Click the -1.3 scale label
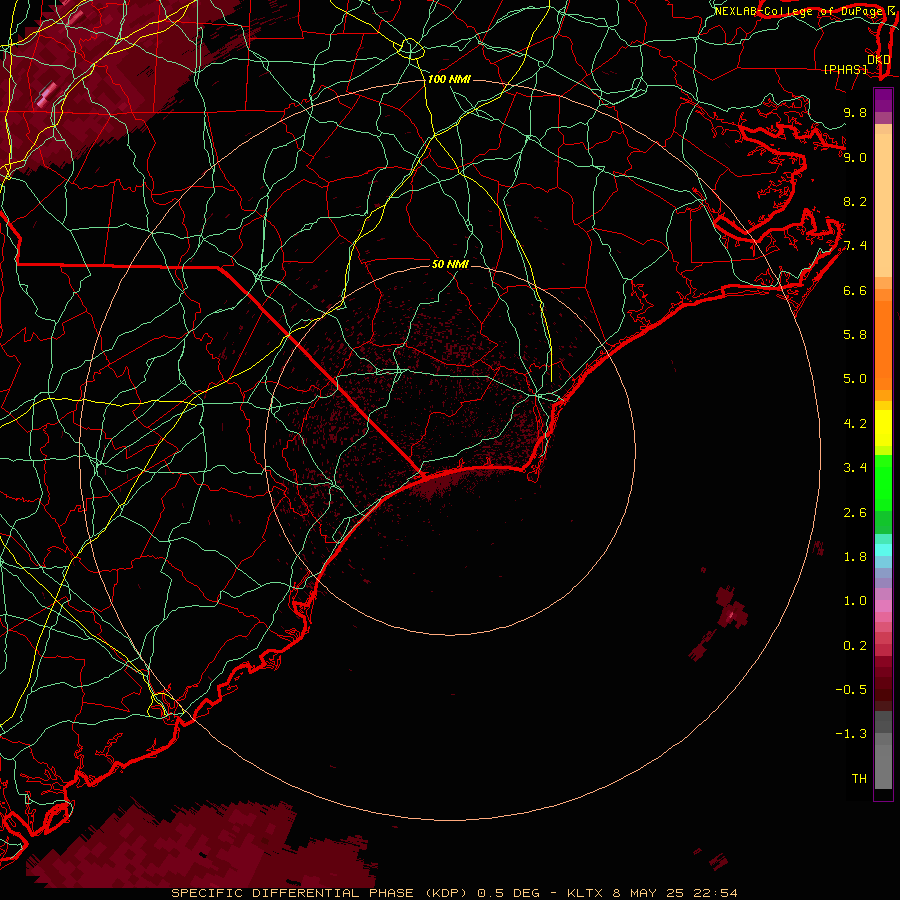The width and height of the screenshot is (900, 900). tap(851, 734)
